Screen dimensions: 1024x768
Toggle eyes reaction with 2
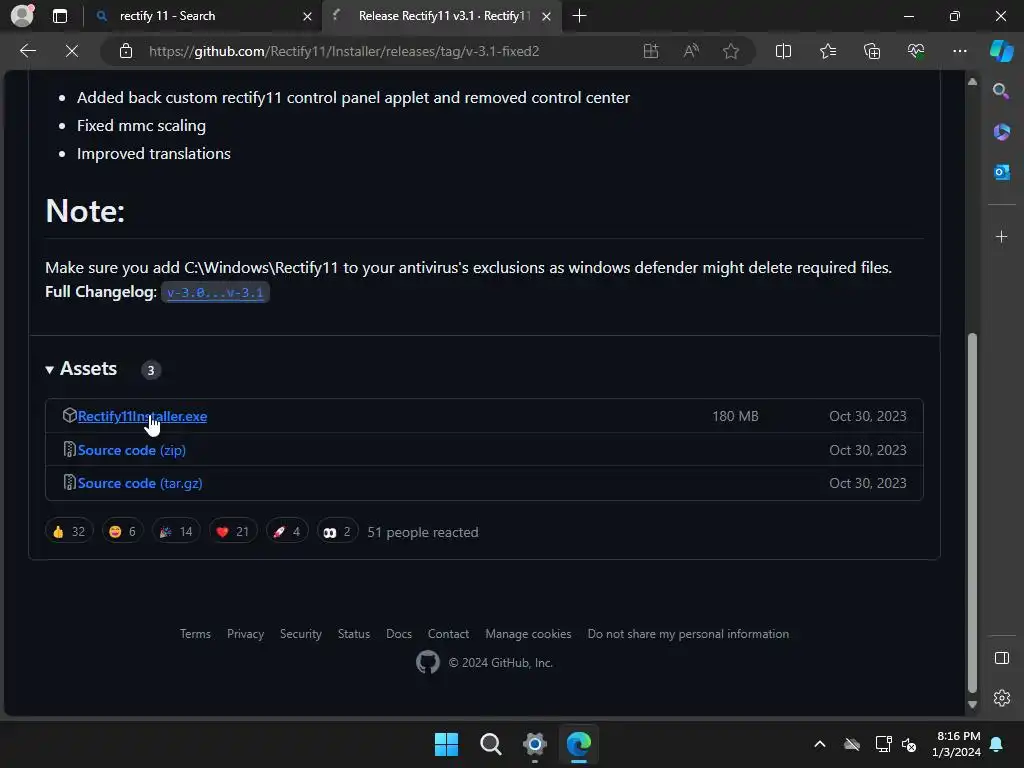(x=337, y=532)
